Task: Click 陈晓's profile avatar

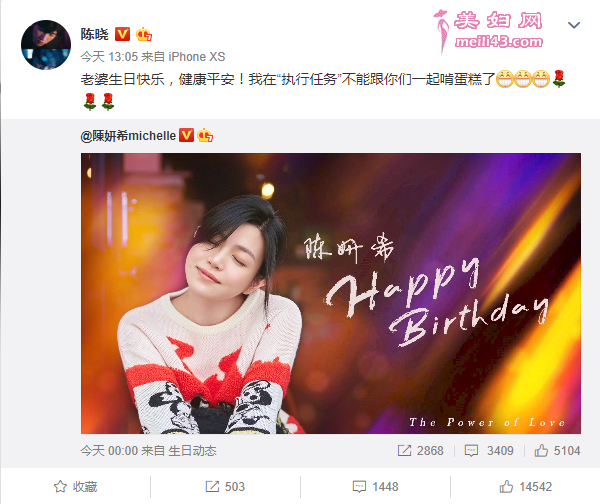Action: point(46,45)
